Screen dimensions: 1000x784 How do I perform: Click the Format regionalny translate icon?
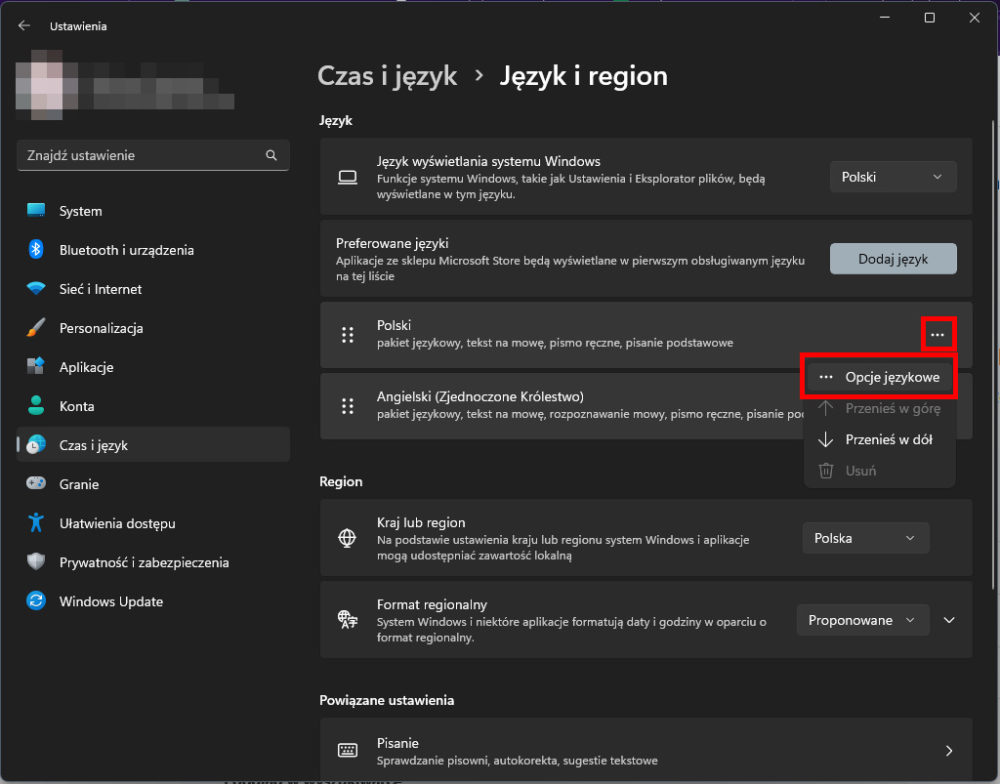pos(347,619)
